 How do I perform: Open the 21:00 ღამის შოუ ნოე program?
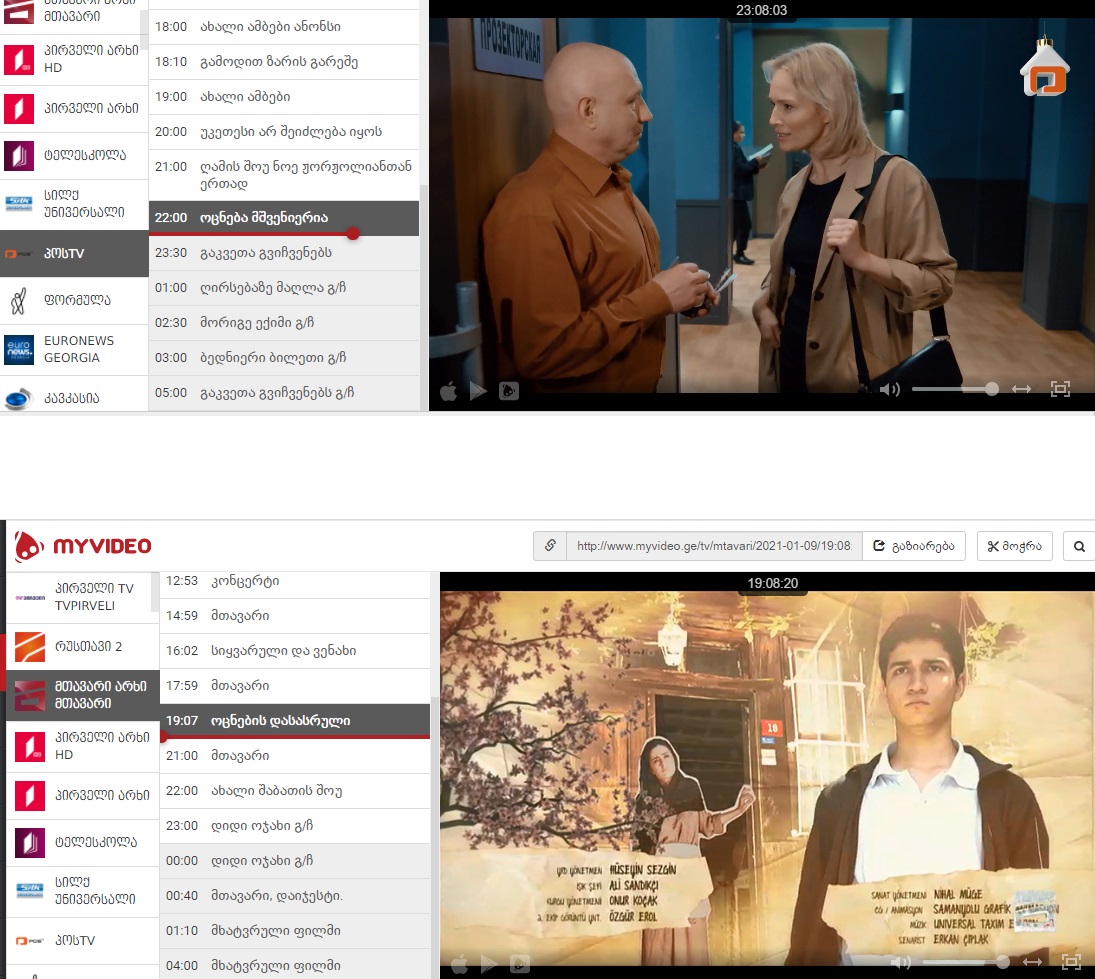pos(284,175)
